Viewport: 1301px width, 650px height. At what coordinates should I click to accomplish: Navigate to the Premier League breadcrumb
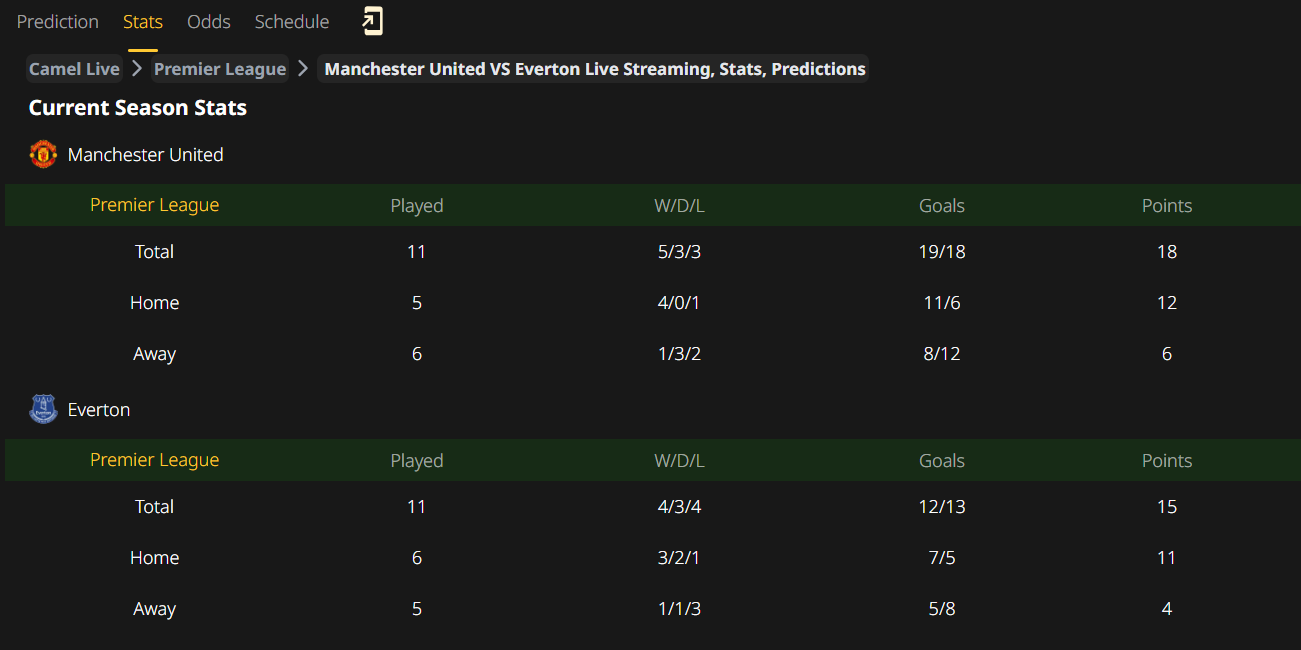pos(220,69)
